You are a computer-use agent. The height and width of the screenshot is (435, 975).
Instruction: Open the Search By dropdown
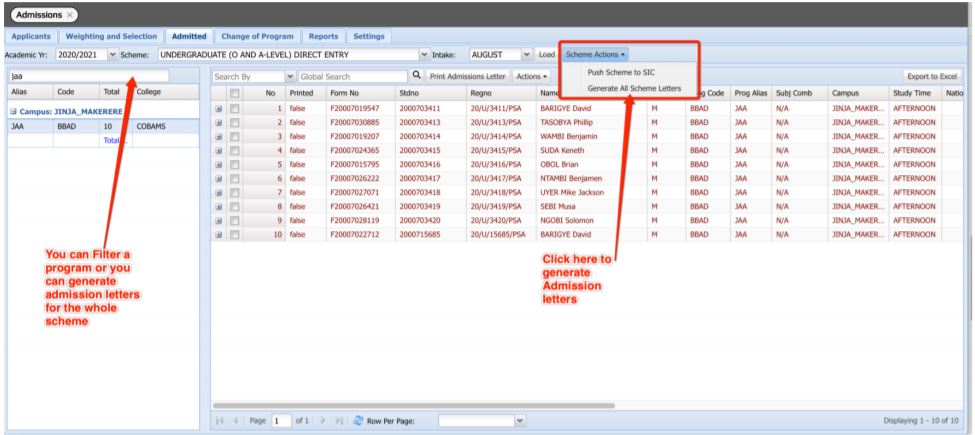click(290, 76)
